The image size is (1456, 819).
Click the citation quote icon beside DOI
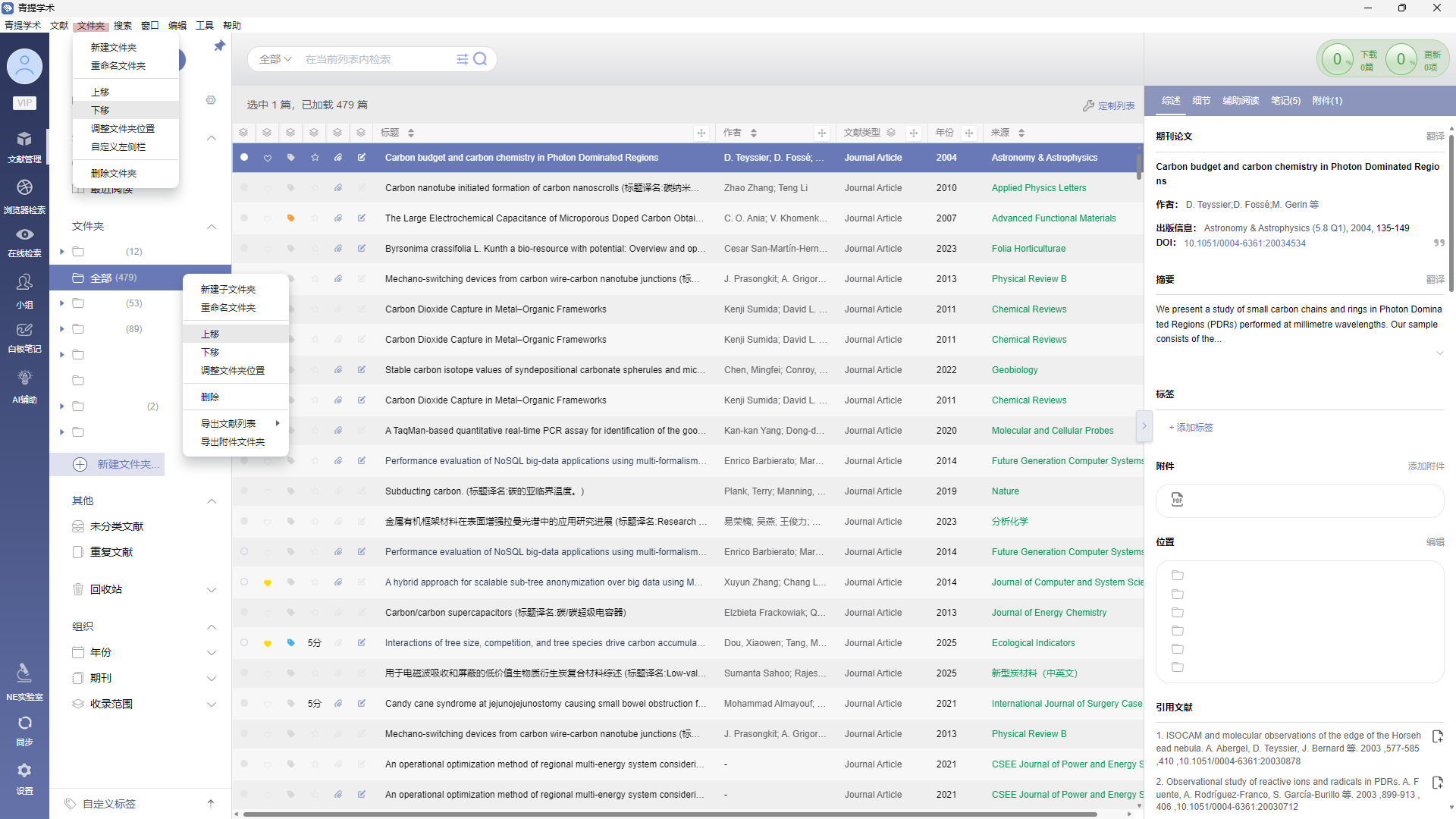coord(1439,243)
